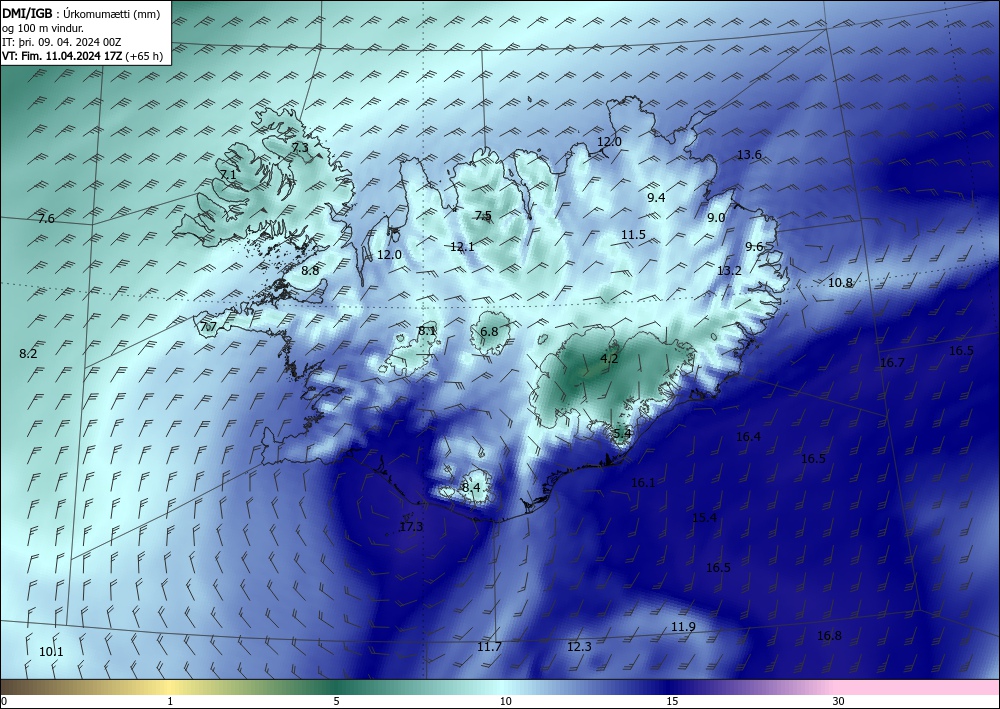
Task: Select the 7.7 value on Snæfellsnes peninsula
Action: [209, 327]
